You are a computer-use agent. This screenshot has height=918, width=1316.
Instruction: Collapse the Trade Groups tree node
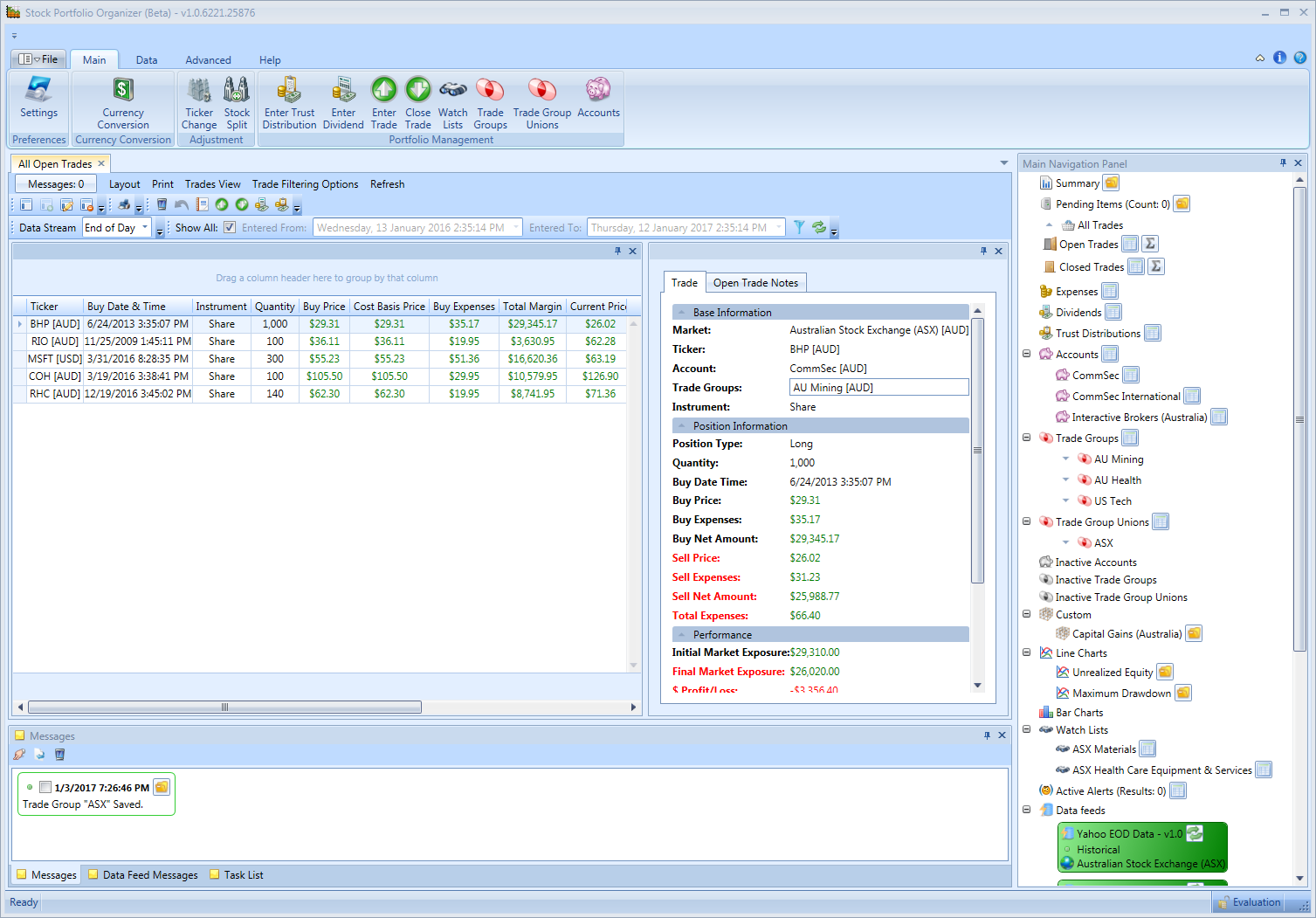[1026, 438]
